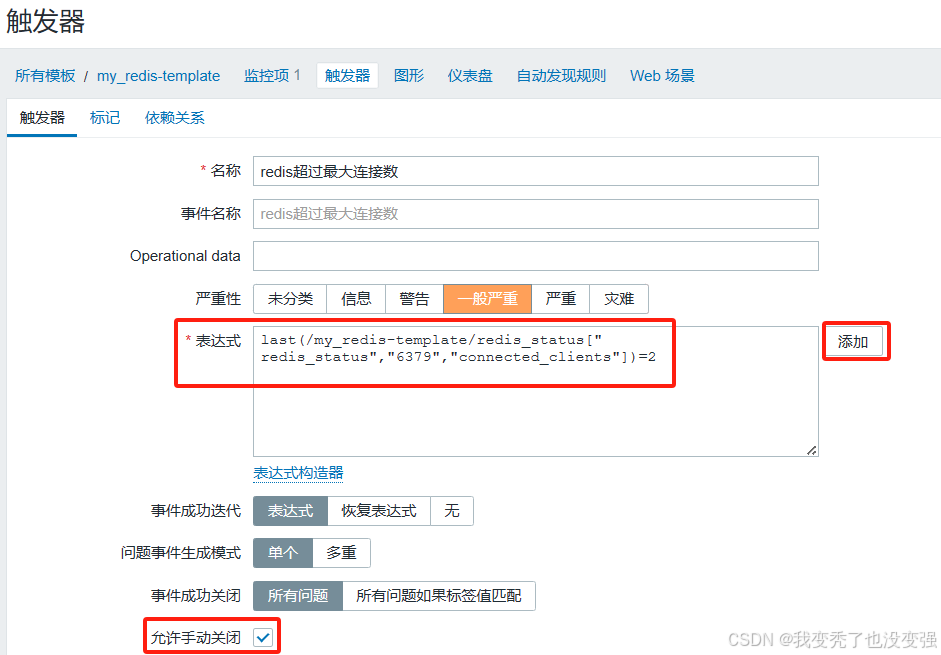The image size is (941, 655).
Task: Set severity to 信息
Action: [356, 299]
